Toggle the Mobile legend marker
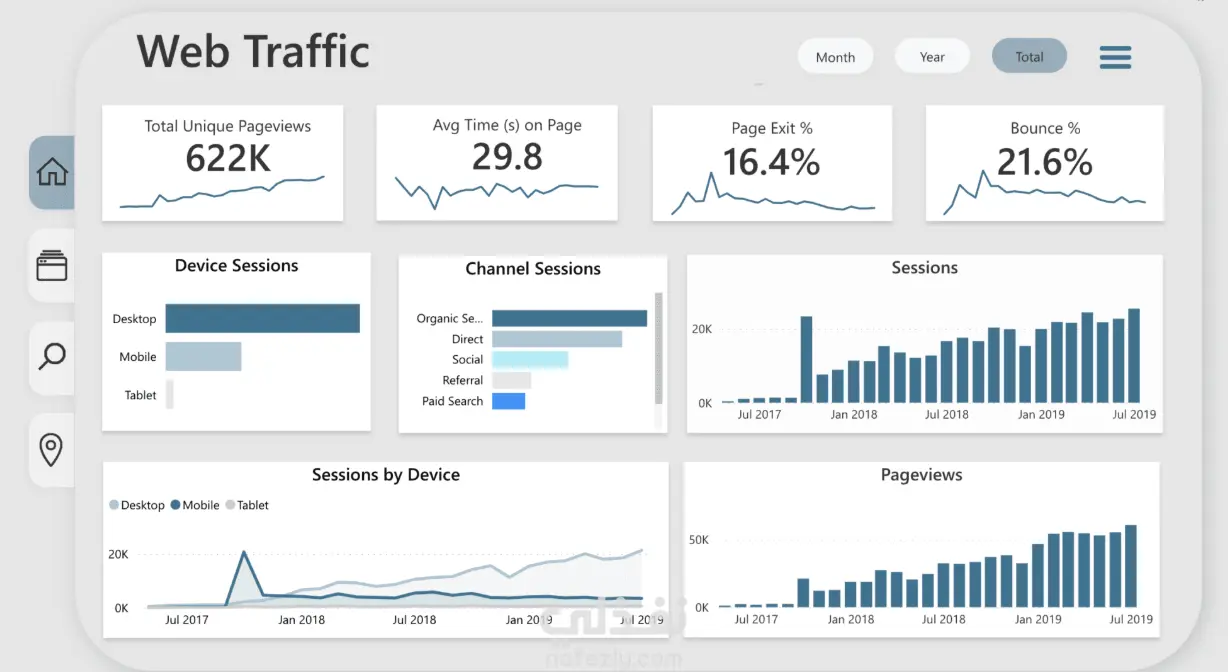1228x672 pixels. 176,505
